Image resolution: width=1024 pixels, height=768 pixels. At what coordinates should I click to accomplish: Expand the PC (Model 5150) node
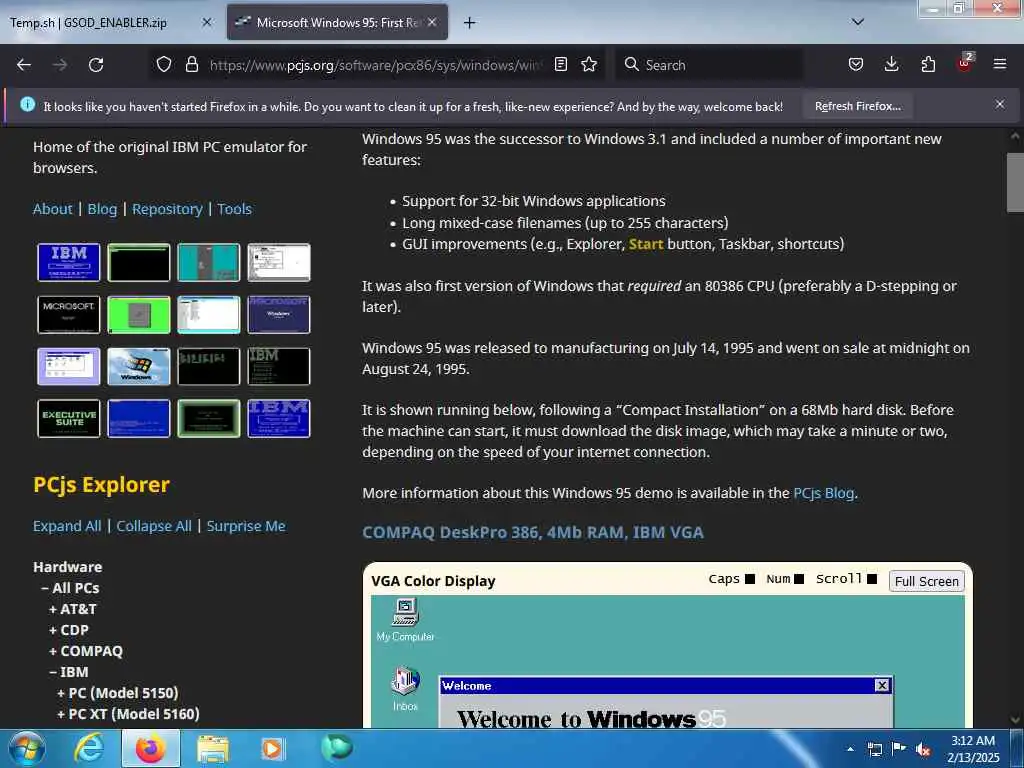[x=118, y=693]
